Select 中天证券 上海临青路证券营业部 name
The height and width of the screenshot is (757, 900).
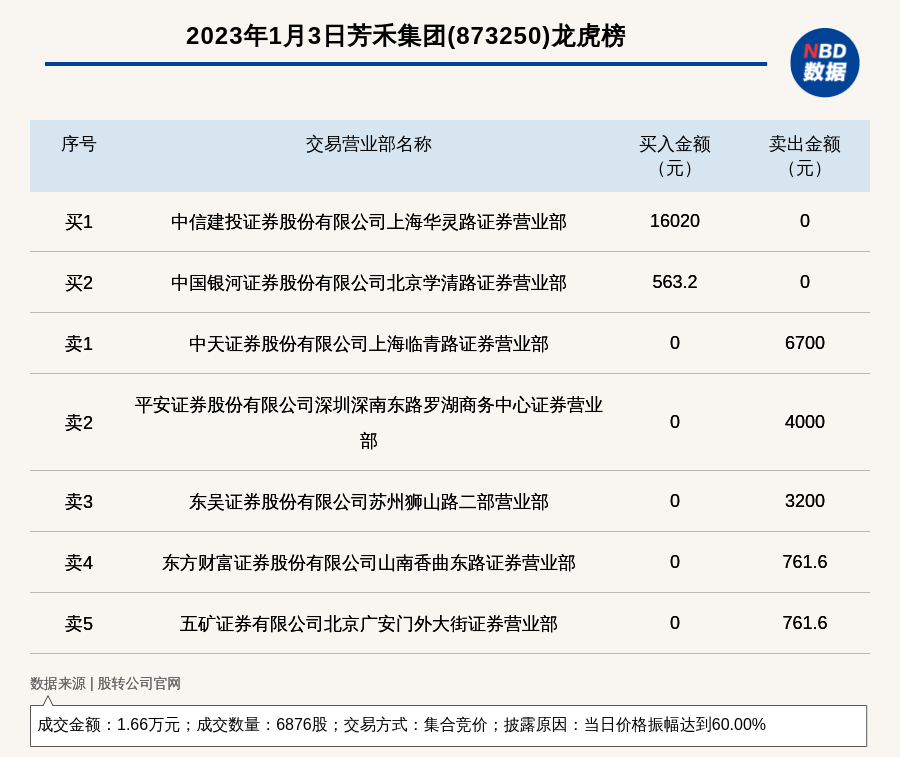coord(368,343)
